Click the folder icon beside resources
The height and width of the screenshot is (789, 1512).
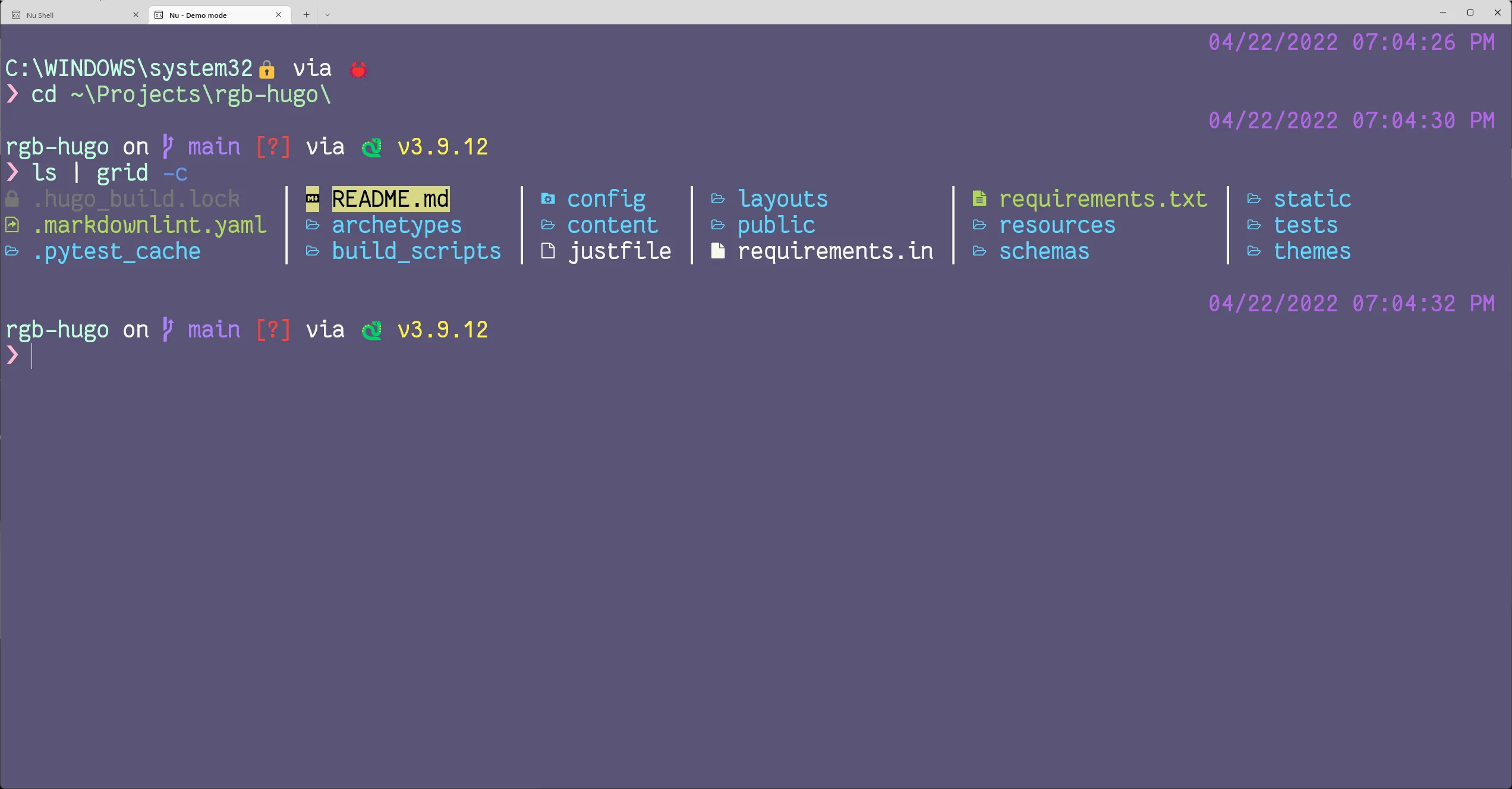point(979,225)
